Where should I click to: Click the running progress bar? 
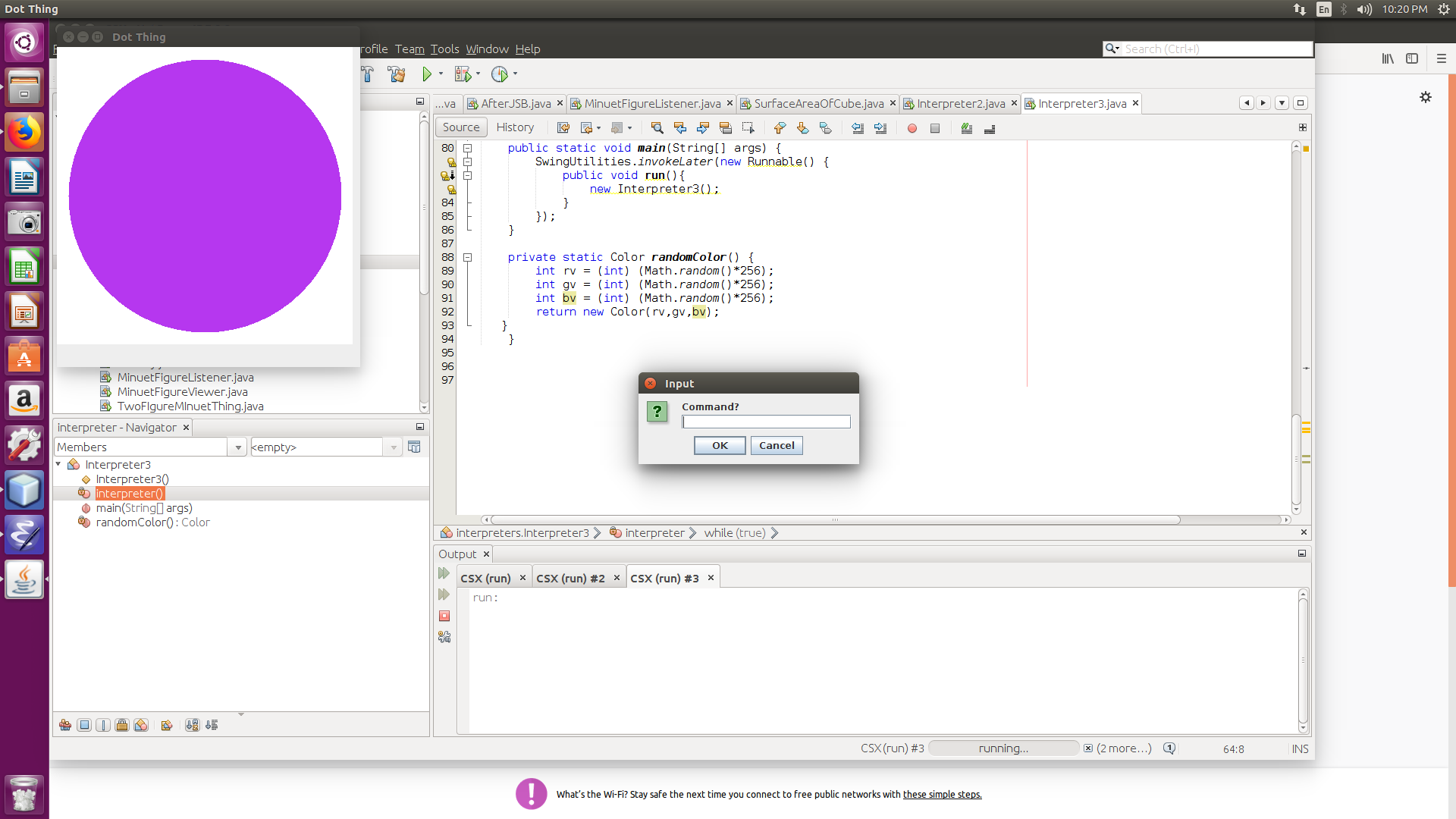point(1003,748)
